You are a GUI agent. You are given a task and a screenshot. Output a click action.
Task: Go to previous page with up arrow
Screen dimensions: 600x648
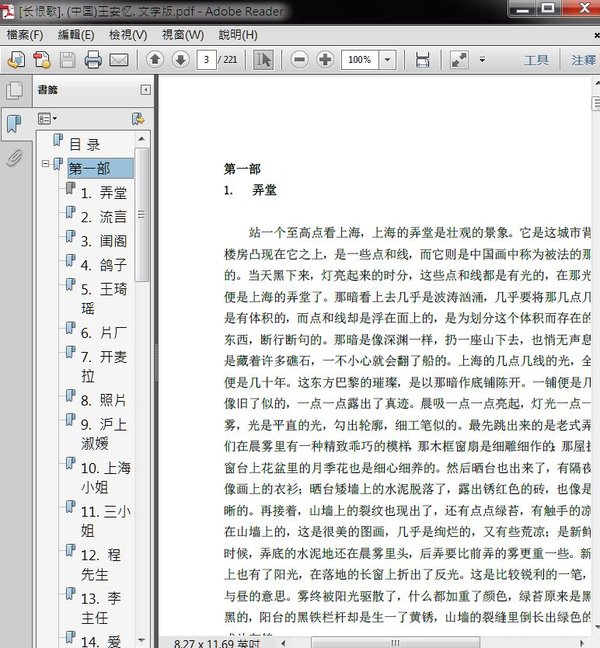click(x=155, y=60)
